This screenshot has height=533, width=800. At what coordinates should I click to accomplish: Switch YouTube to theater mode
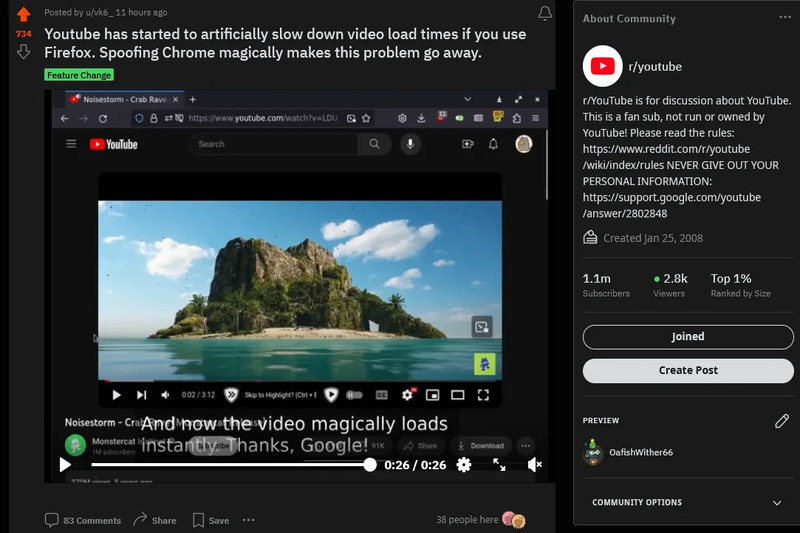click(x=458, y=395)
